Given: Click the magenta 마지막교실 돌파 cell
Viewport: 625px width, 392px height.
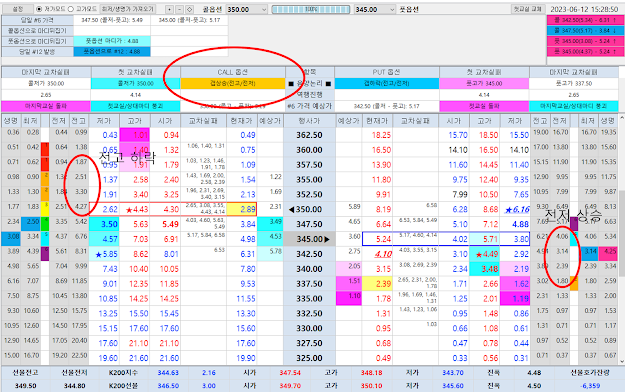Looking at the screenshot, I should coord(46,106).
